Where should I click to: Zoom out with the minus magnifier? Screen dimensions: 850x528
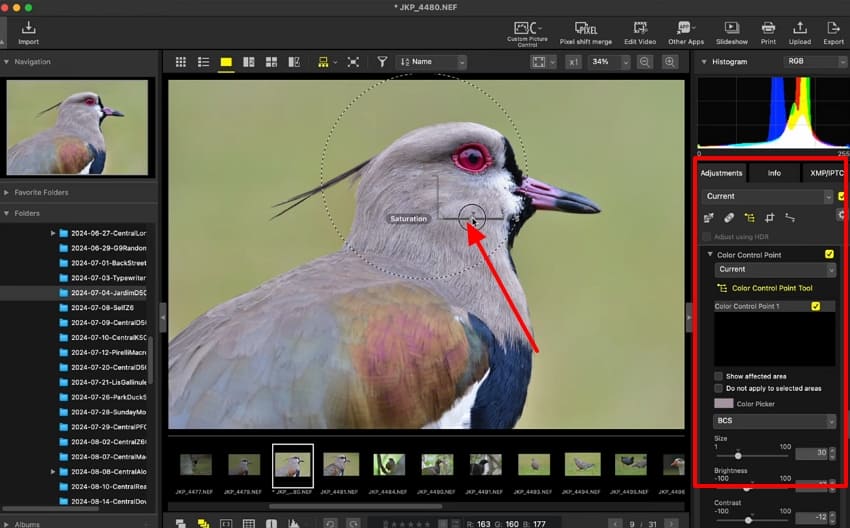(x=644, y=62)
